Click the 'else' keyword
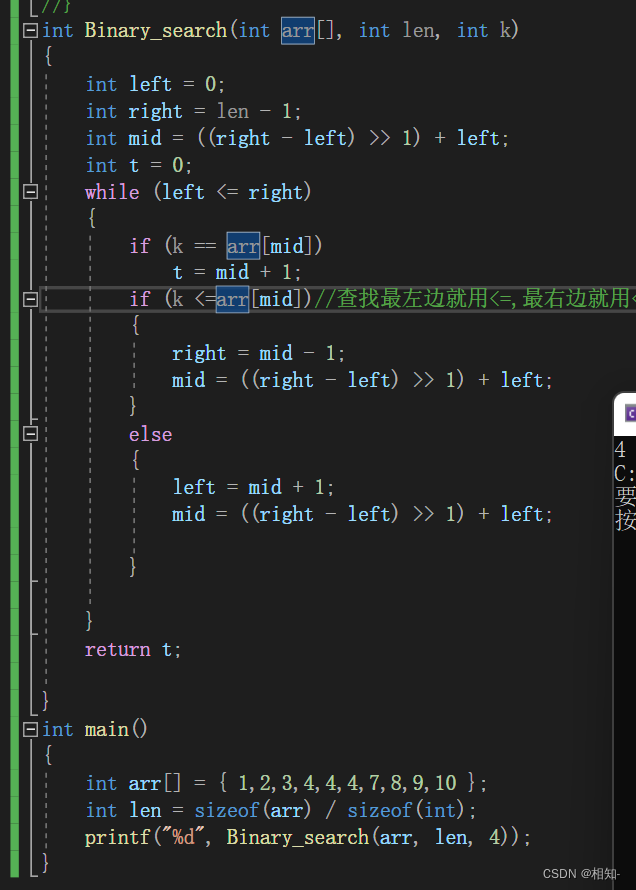 click(x=150, y=434)
